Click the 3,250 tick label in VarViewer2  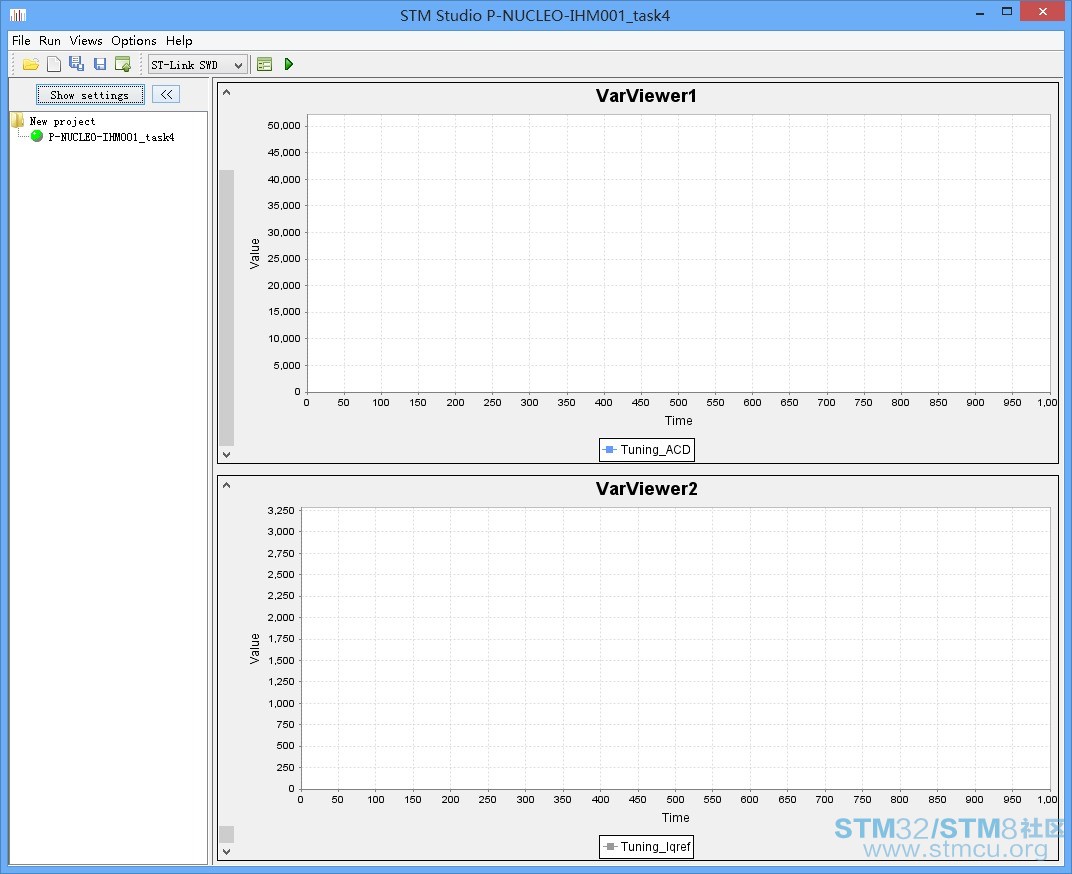[x=281, y=511]
